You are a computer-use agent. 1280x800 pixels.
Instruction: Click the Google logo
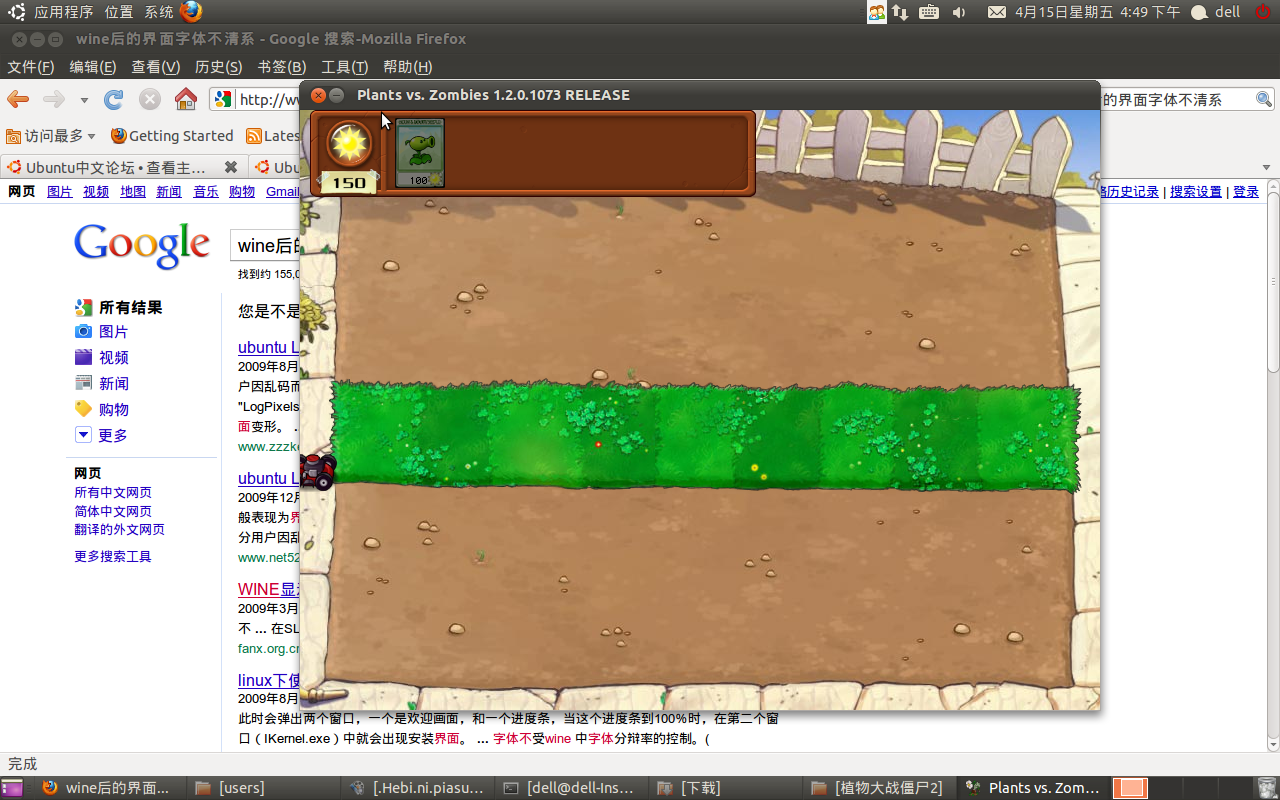coord(142,246)
